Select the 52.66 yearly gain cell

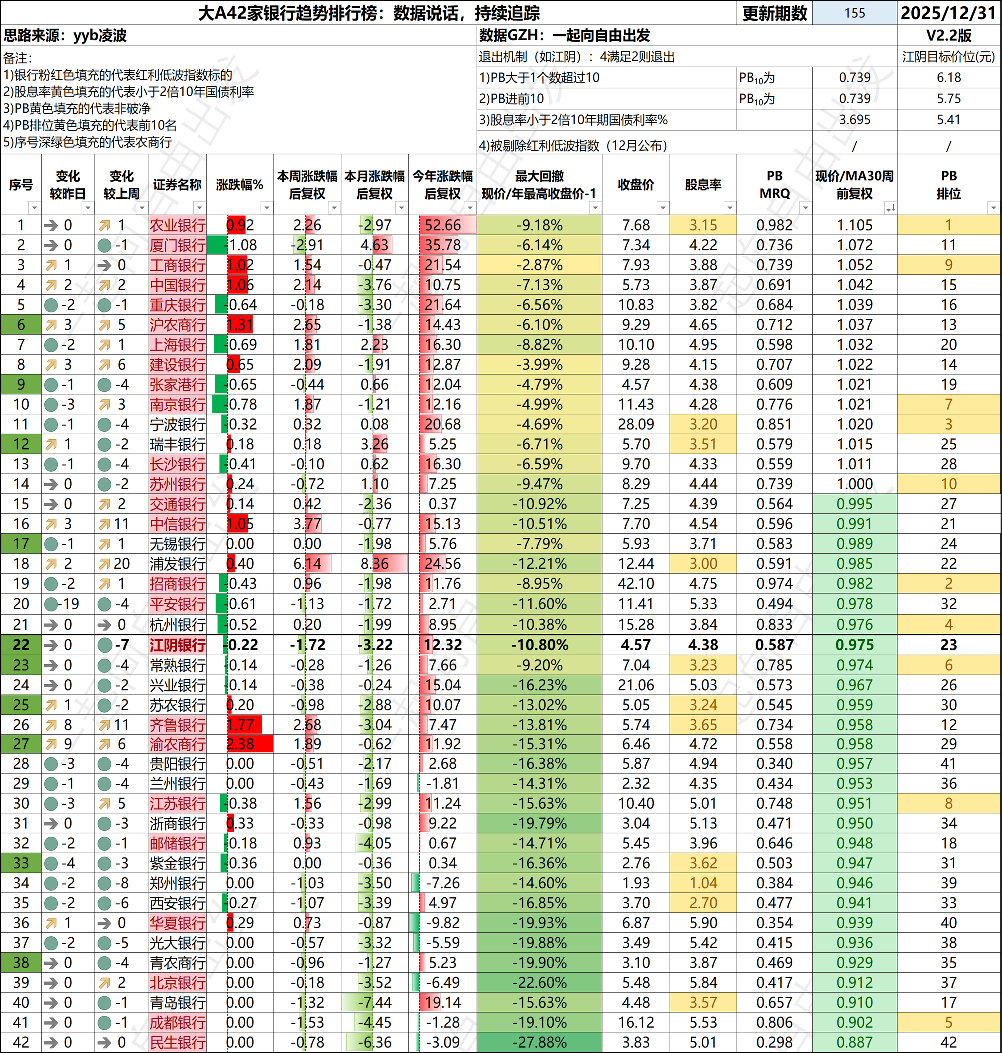click(443, 226)
